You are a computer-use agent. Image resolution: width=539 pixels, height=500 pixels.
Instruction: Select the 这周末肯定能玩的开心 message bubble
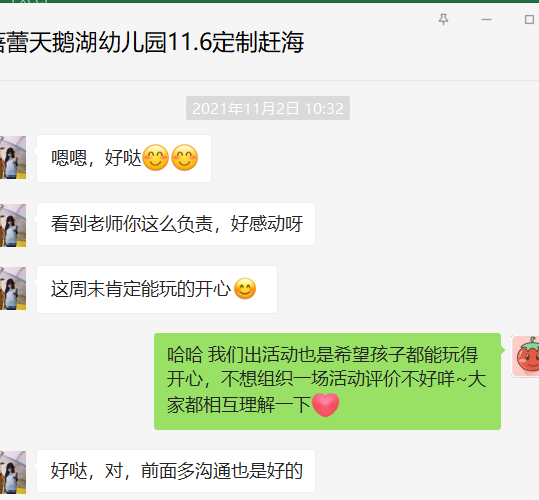pyautogui.click(x=157, y=289)
